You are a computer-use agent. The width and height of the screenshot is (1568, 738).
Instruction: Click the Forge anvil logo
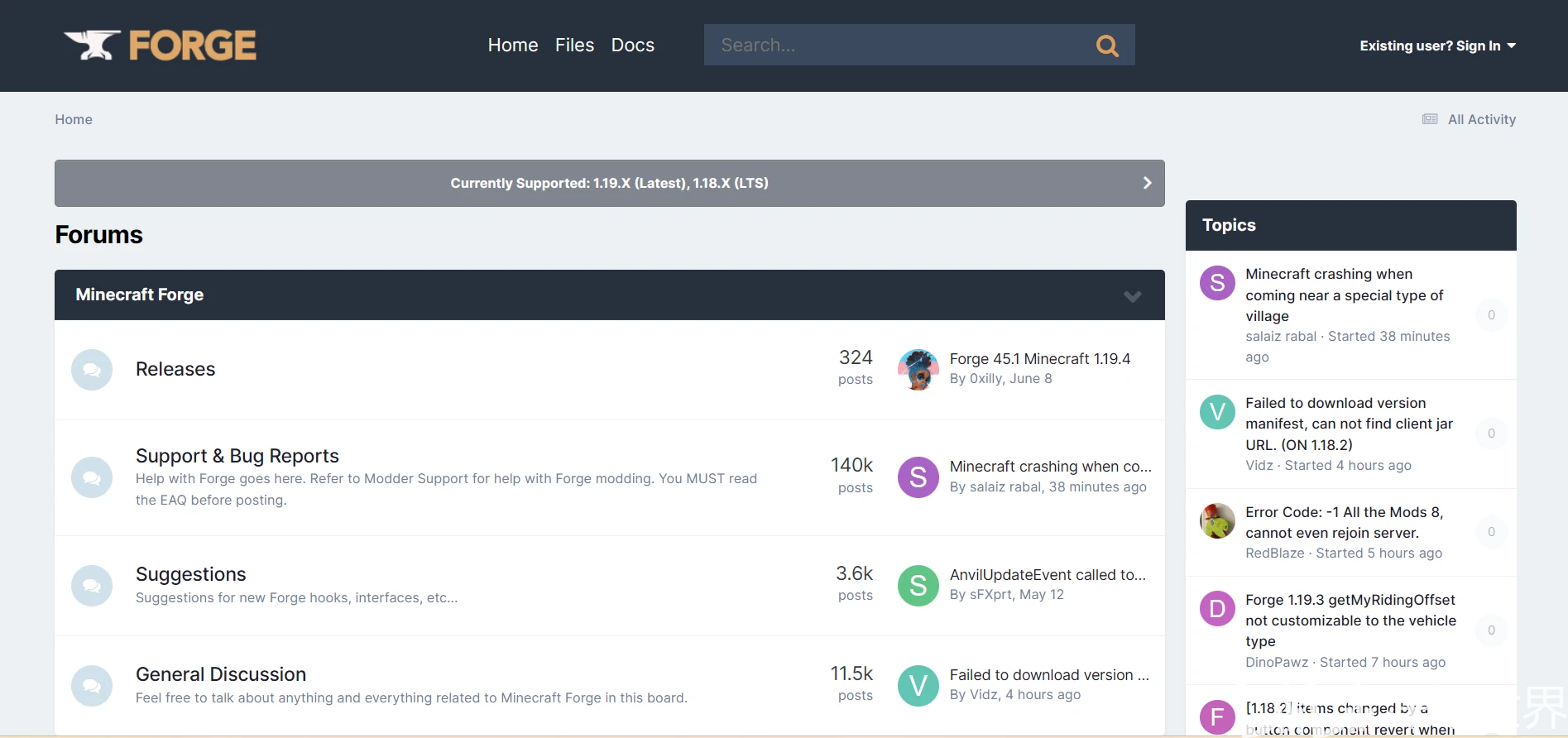(x=161, y=46)
